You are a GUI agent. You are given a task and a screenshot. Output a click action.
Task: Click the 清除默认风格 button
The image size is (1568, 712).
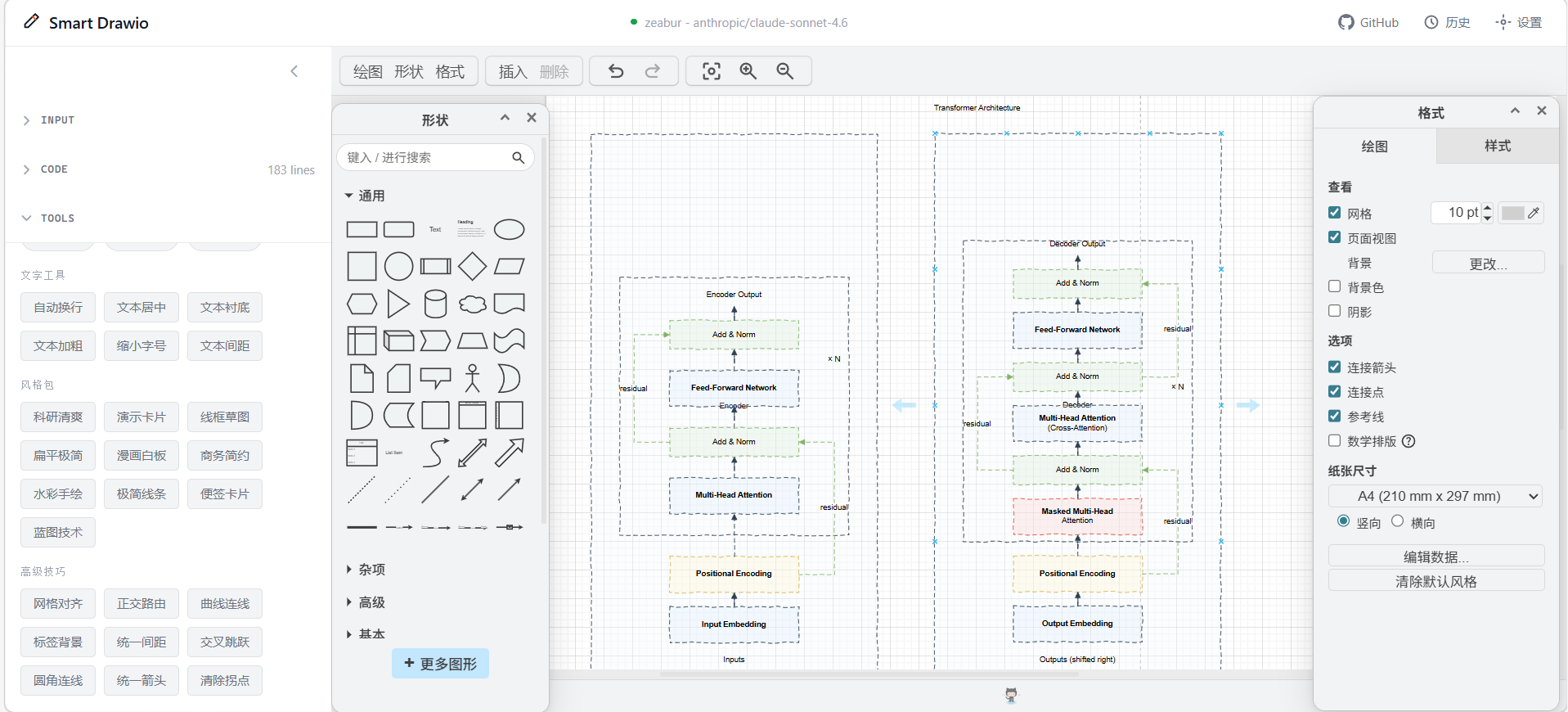click(1436, 581)
